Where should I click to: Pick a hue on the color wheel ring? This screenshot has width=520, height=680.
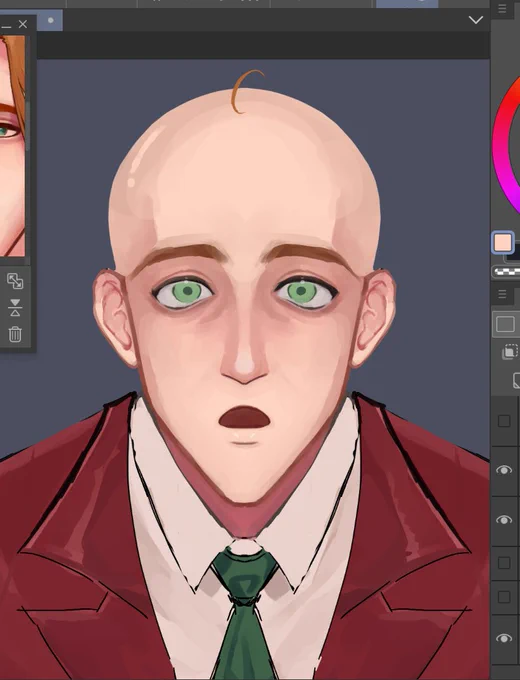(x=503, y=143)
